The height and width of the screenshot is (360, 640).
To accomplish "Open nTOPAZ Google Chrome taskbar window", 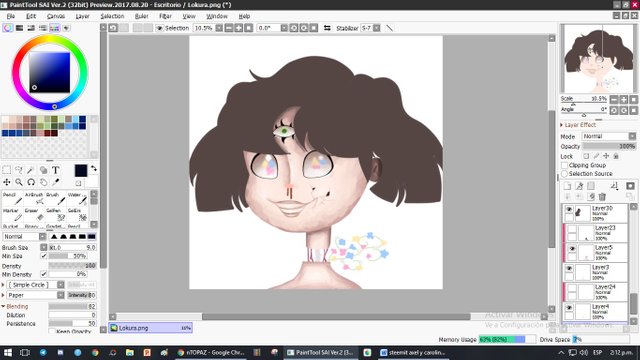I will tap(211, 352).
